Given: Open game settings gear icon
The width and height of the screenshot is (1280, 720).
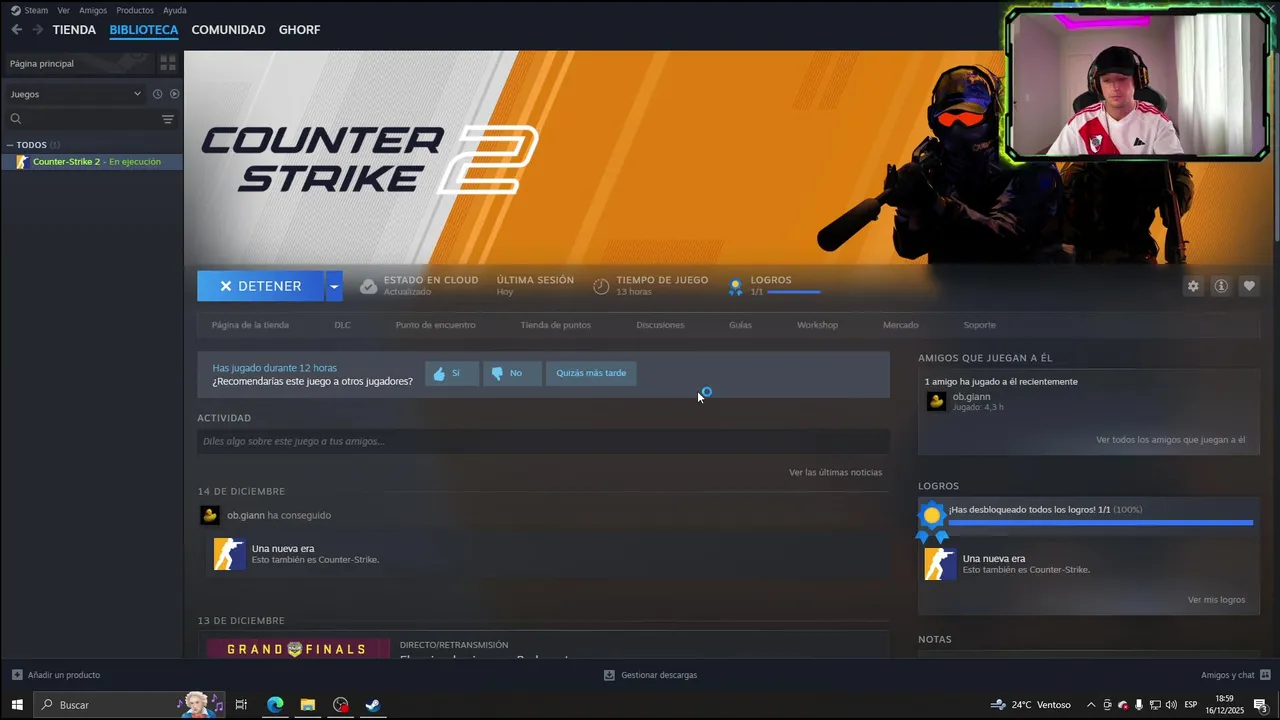Looking at the screenshot, I should [1193, 286].
